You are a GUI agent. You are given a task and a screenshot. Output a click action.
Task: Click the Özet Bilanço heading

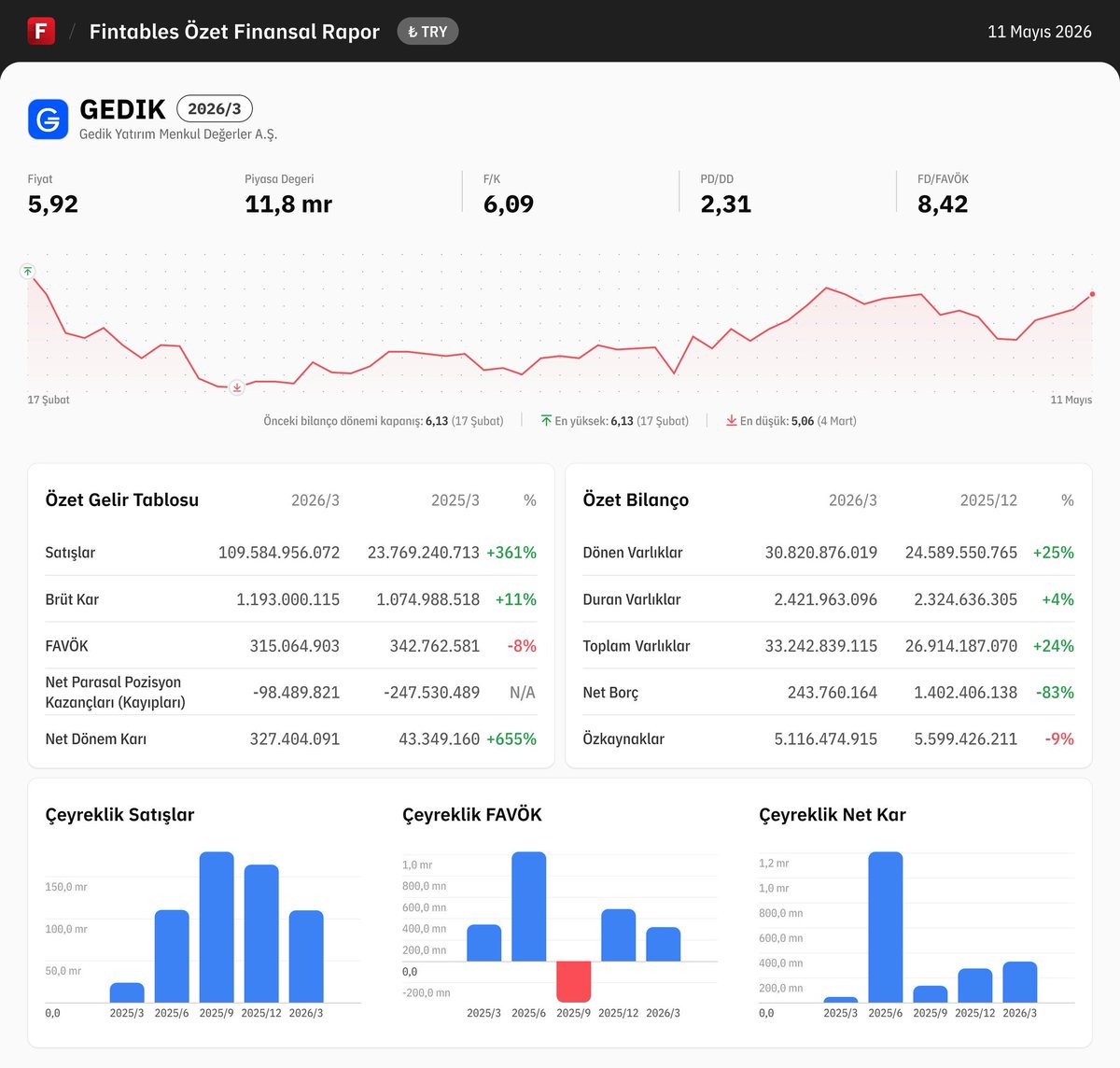(636, 500)
